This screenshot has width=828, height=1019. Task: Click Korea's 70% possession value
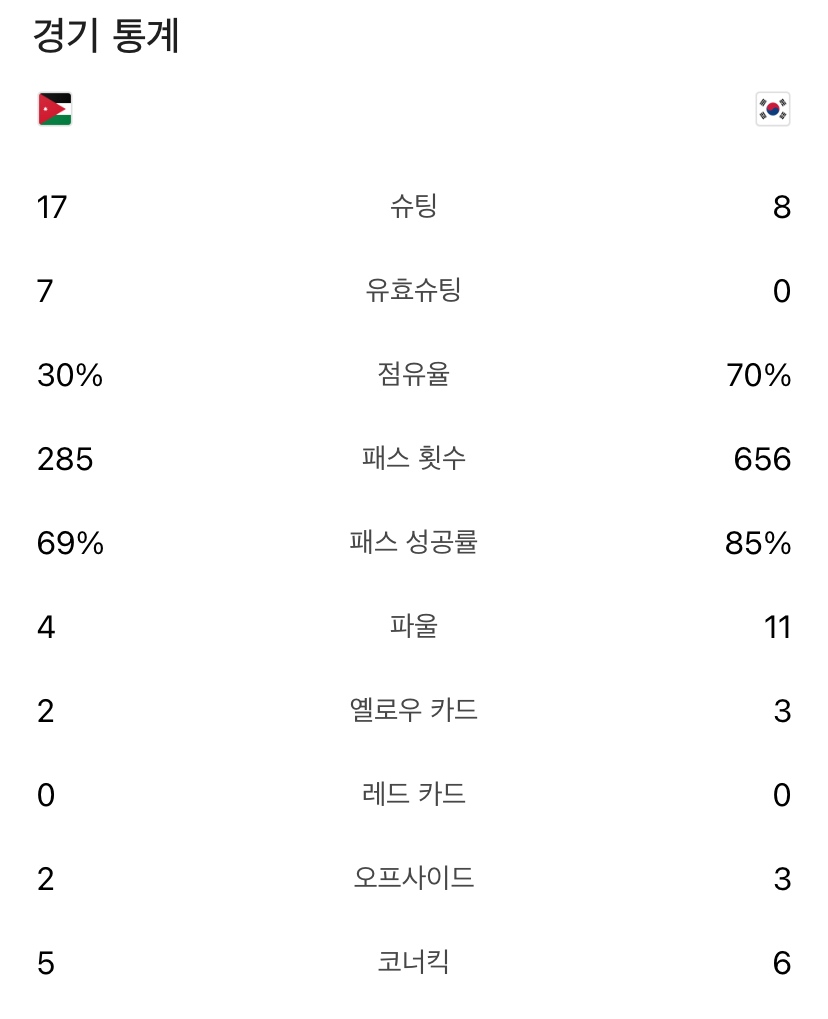tap(758, 376)
